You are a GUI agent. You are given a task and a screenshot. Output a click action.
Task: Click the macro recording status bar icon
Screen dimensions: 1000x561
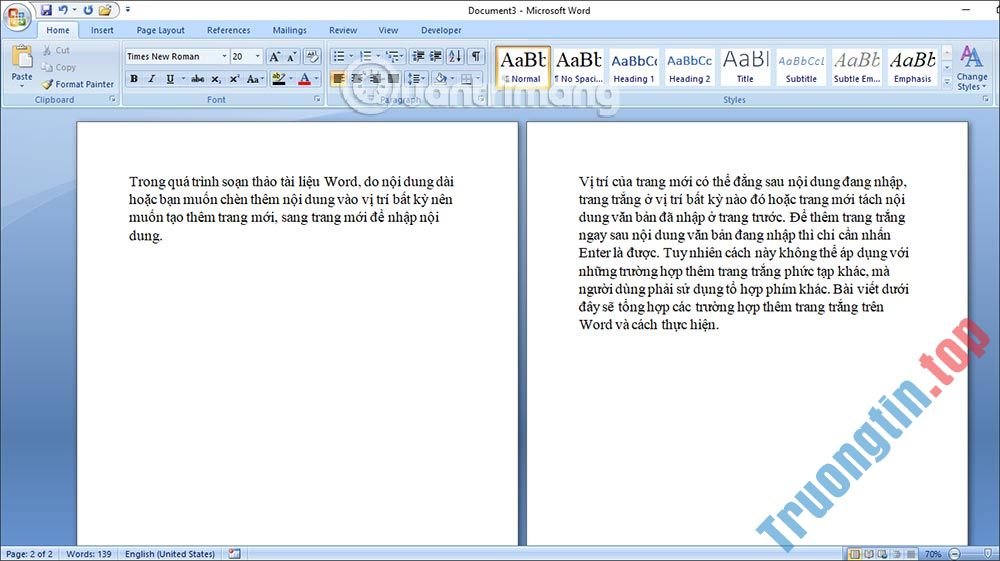234,554
